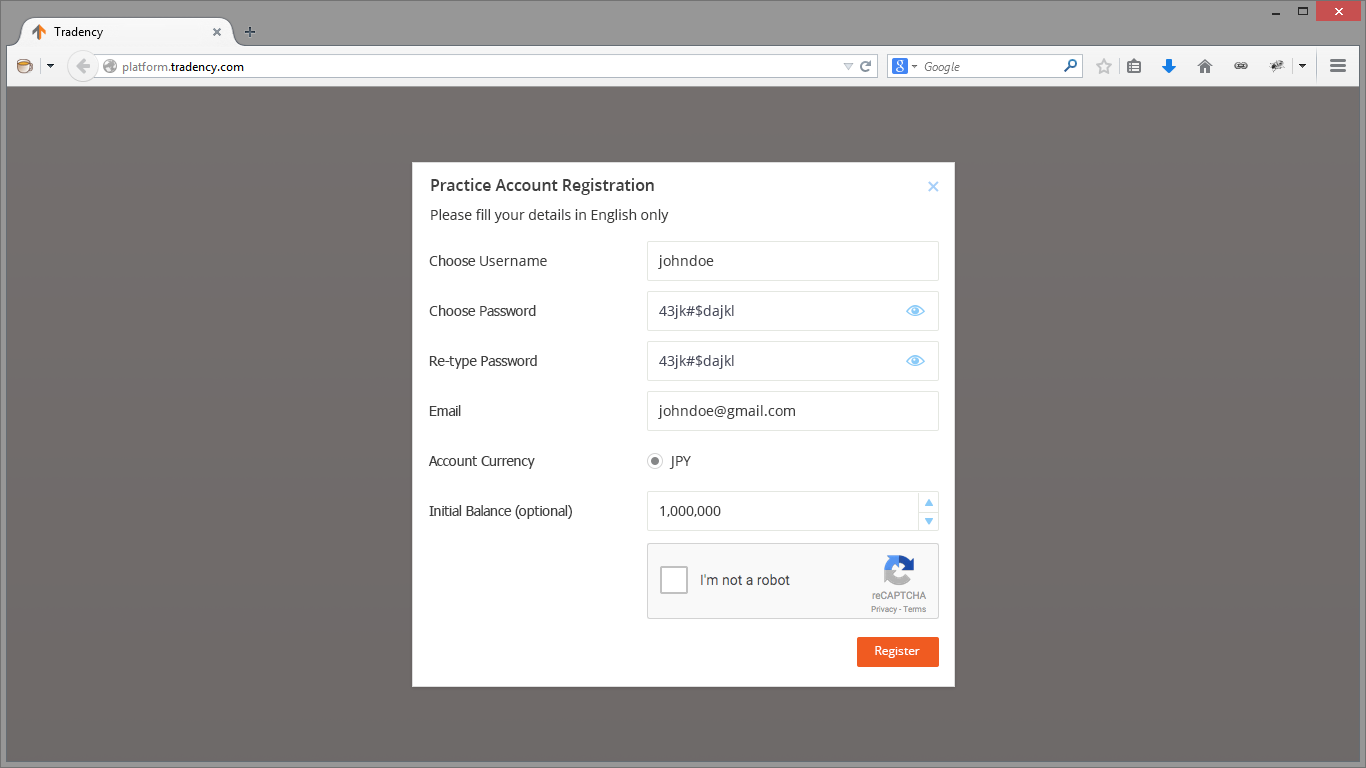Open the Firefox hamburger menu
This screenshot has height=768, width=1366.
(x=1338, y=67)
